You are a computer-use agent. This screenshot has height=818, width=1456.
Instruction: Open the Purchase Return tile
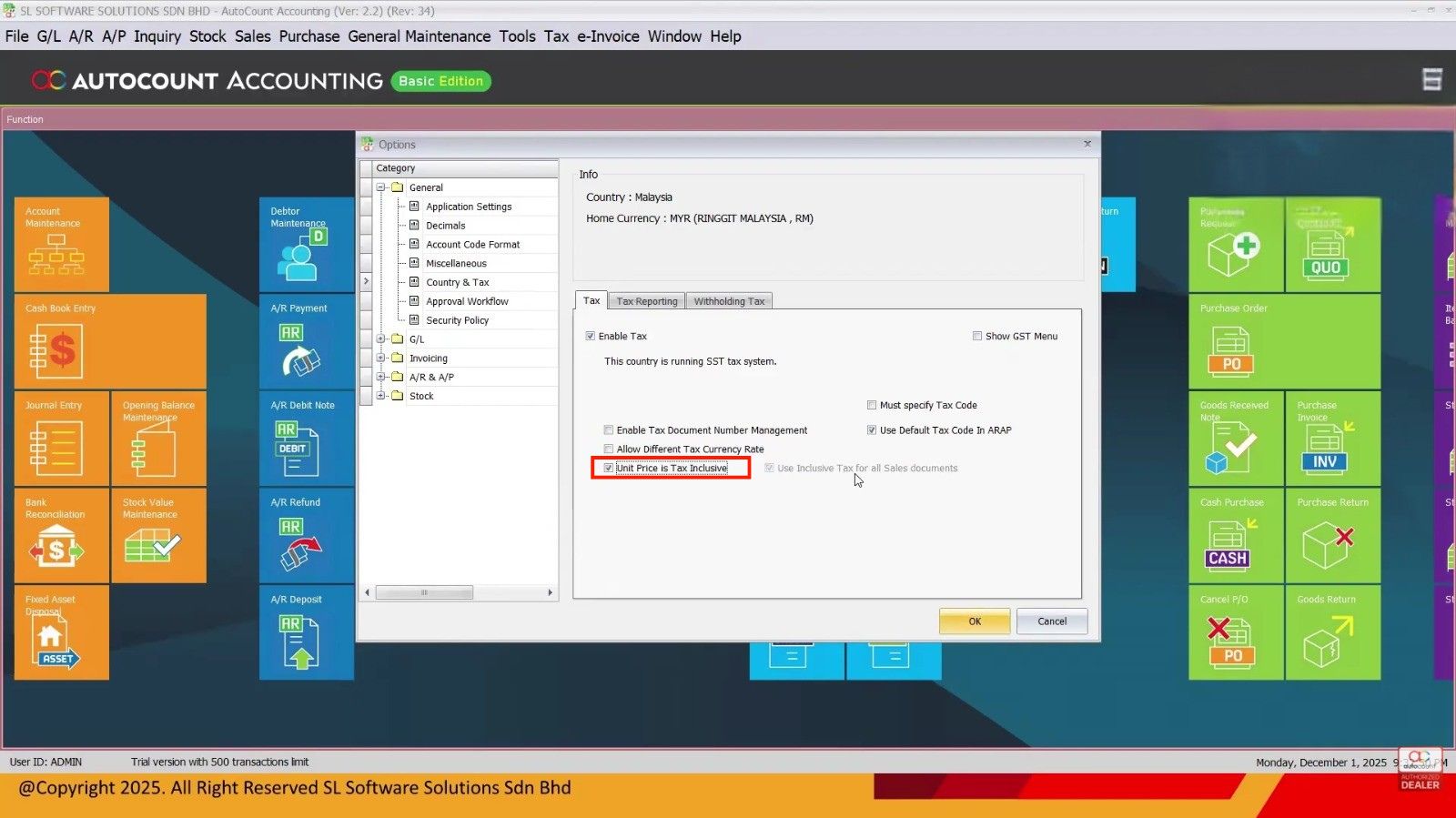1333,536
